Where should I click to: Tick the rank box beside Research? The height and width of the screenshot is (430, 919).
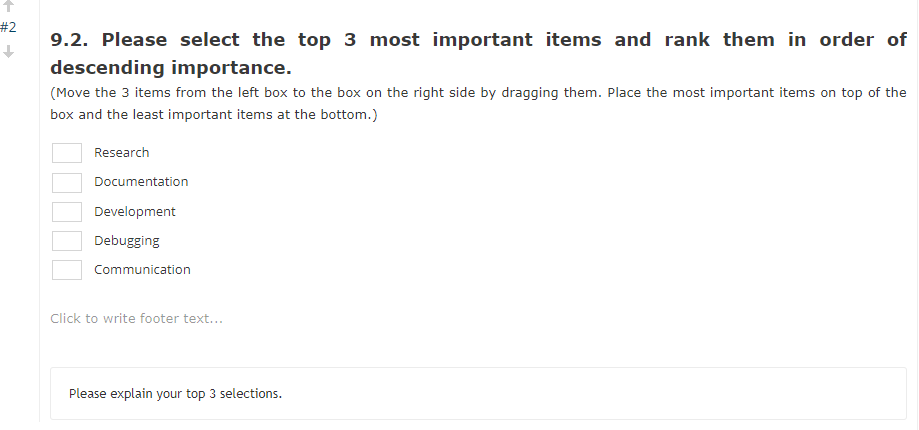coord(67,153)
